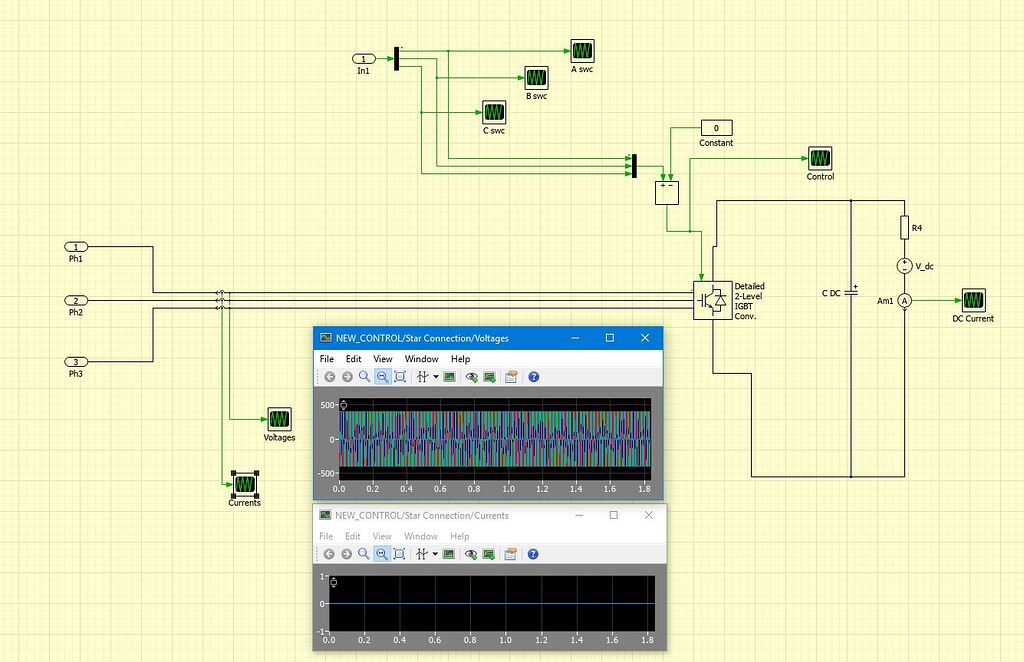This screenshot has height=662, width=1024.
Task: Open the cursor options dropdown in the Currents window
Action: [435, 553]
